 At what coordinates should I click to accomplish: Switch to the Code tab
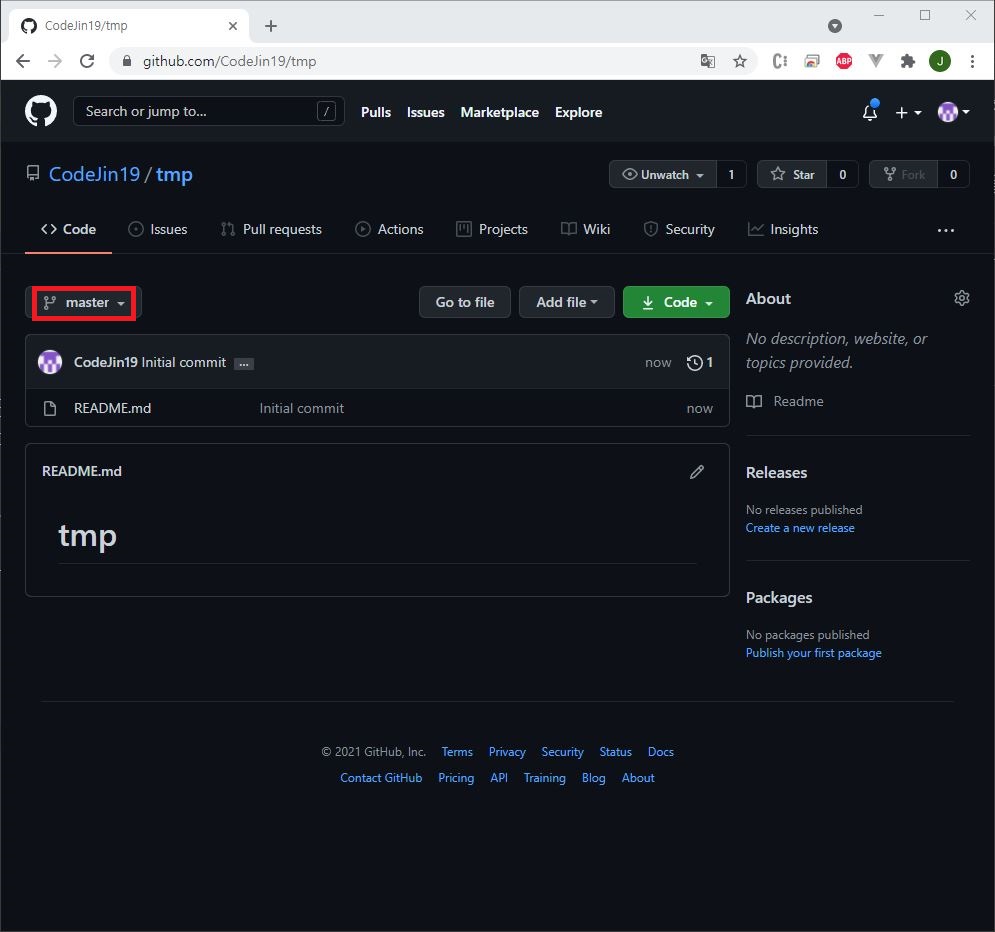tap(69, 229)
